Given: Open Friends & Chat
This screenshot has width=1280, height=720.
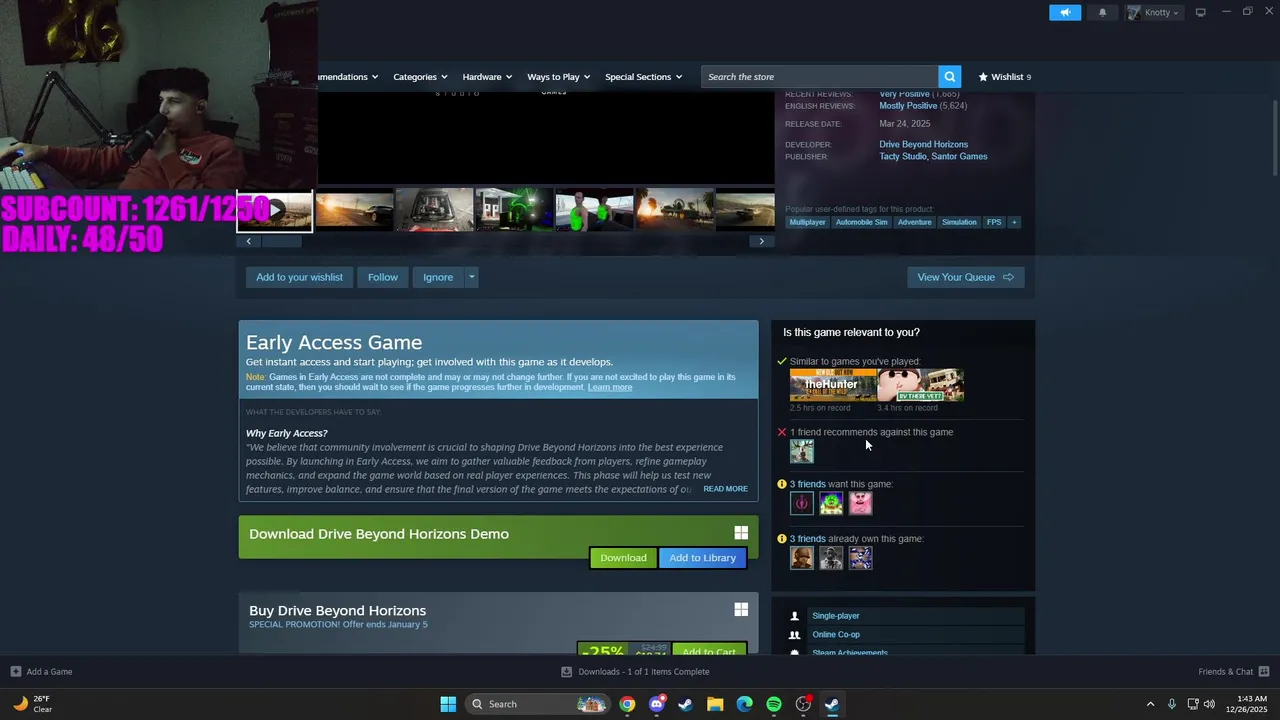Looking at the screenshot, I should pos(1234,672).
